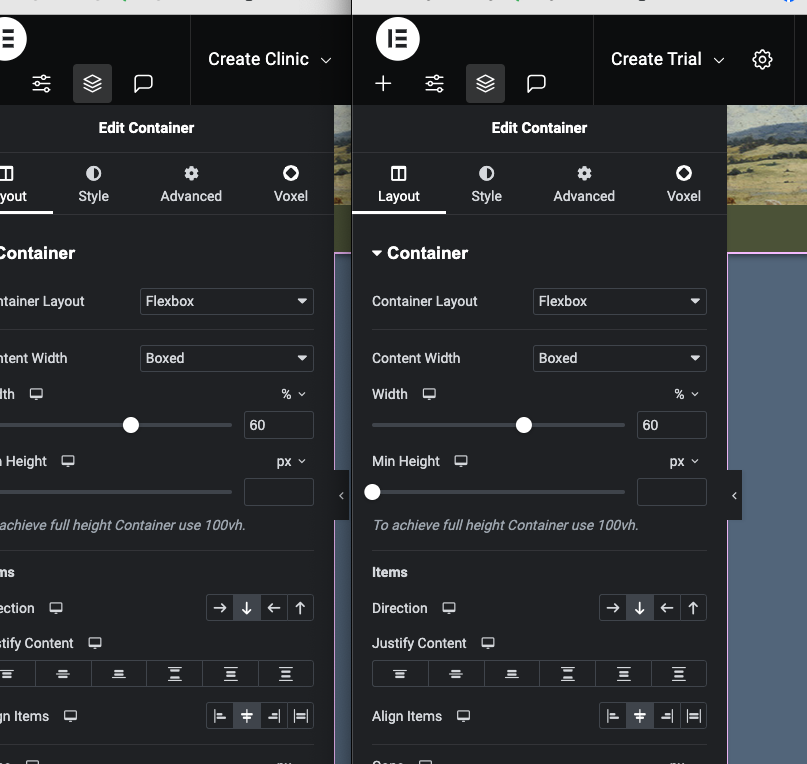
Task: Toggle Align Items to stretch option
Action: (x=694, y=716)
